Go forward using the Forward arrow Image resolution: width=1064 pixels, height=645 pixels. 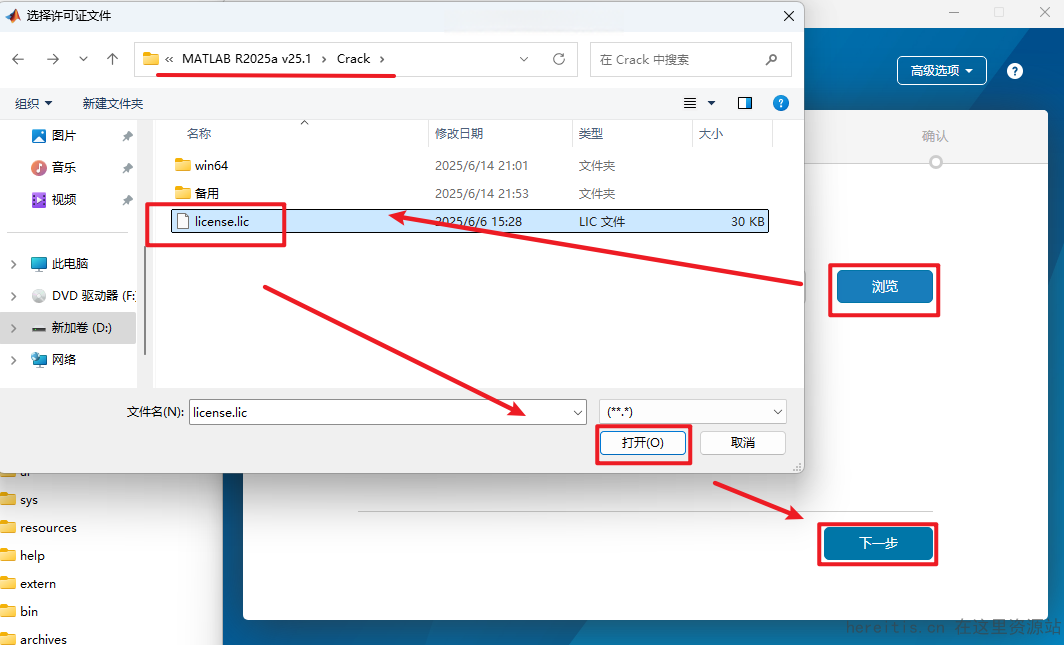53,59
